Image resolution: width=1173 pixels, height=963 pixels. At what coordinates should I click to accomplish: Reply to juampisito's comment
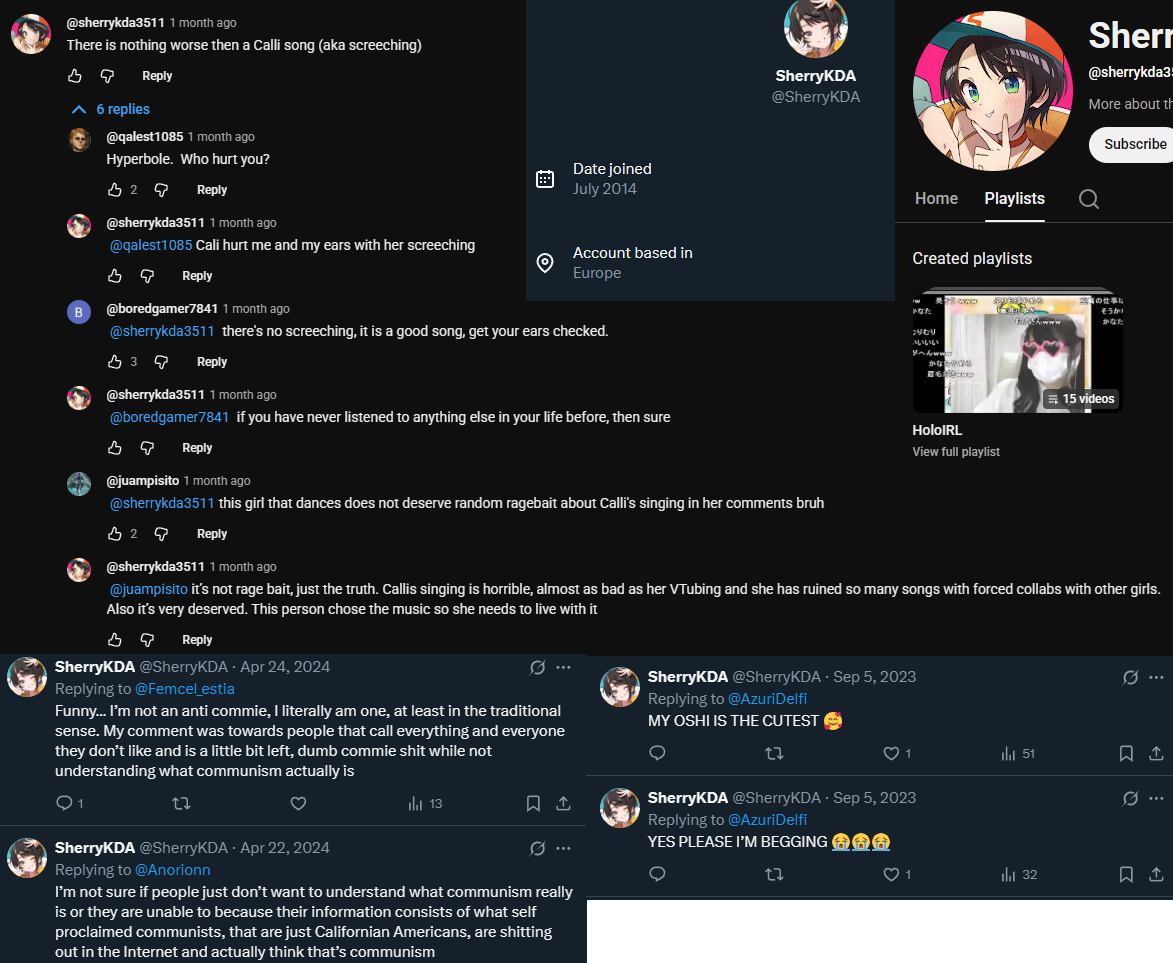coord(212,534)
